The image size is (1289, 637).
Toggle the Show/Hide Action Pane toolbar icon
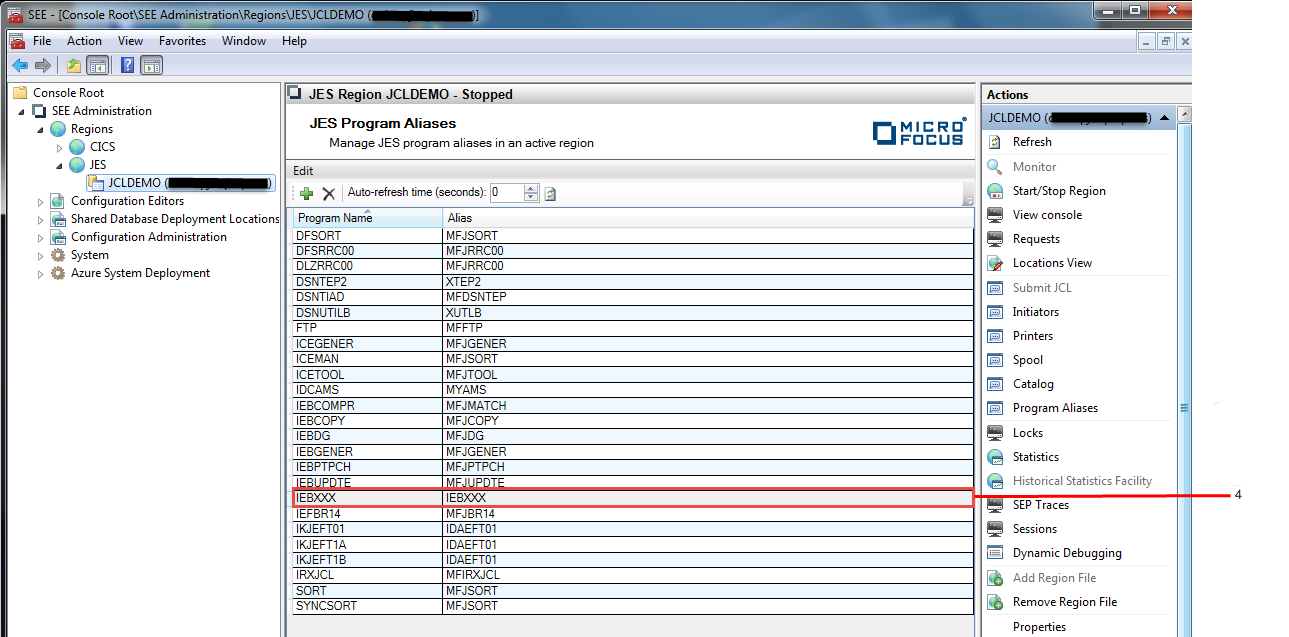click(x=151, y=66)
